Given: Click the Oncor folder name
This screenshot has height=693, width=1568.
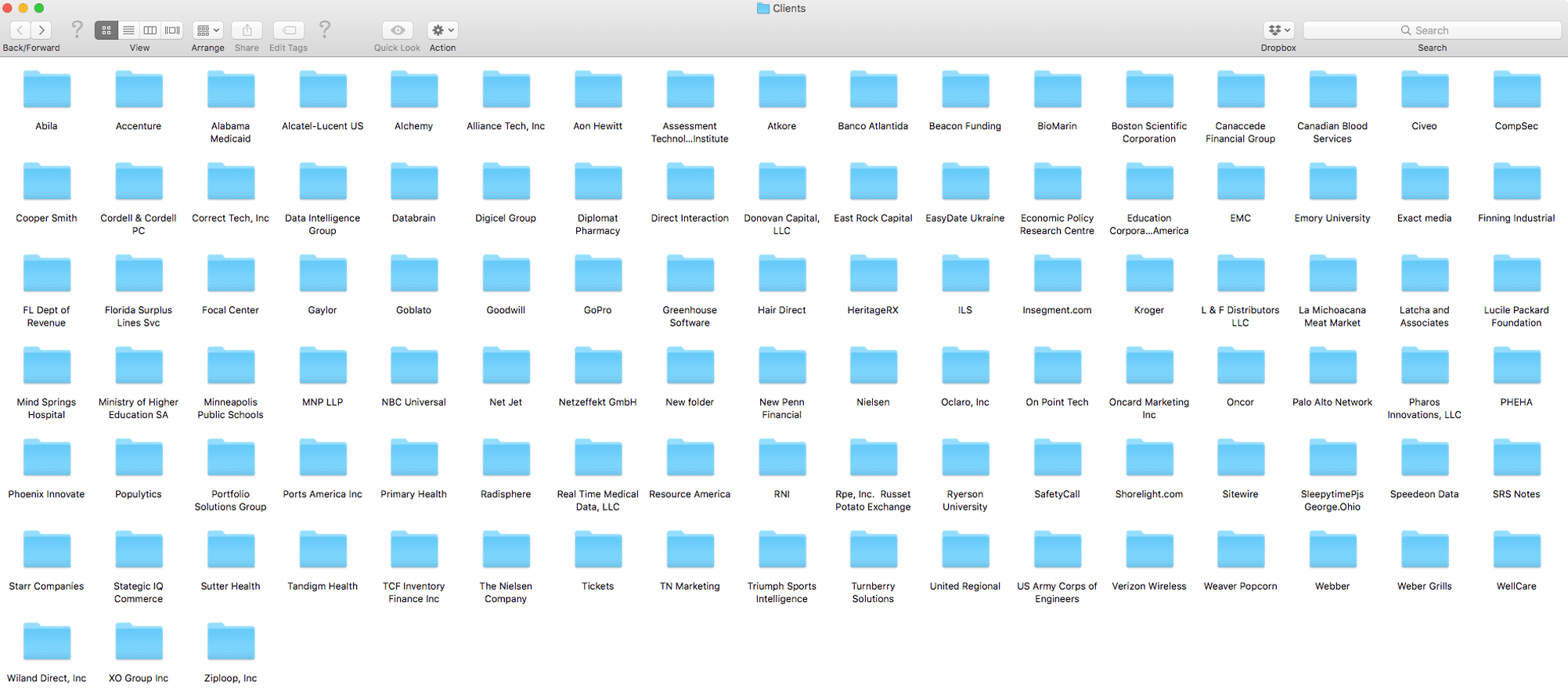Looking at the screenshot, I should pos(1241,402).
